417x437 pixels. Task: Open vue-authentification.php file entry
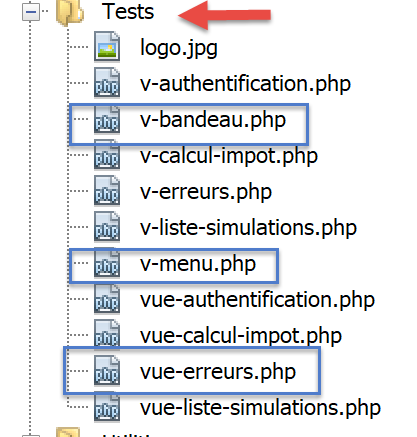pyautogui.click(x=257, y=300)
